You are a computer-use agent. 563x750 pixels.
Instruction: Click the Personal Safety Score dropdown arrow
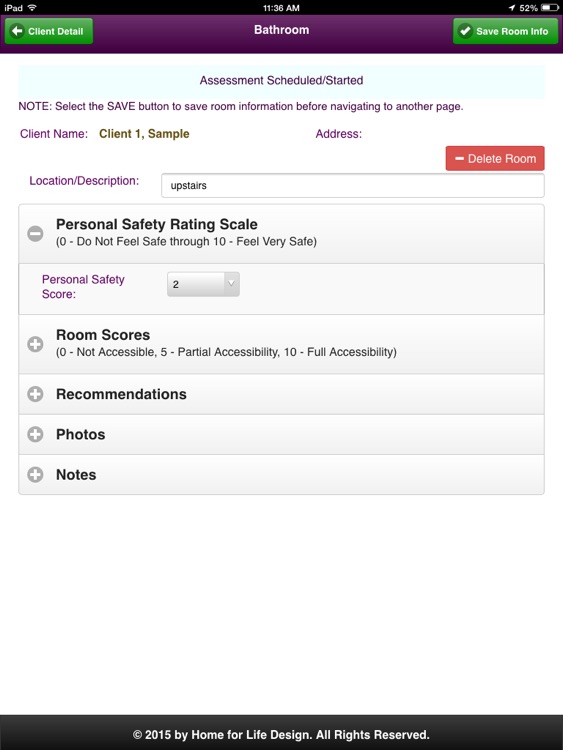pos(232,283)
